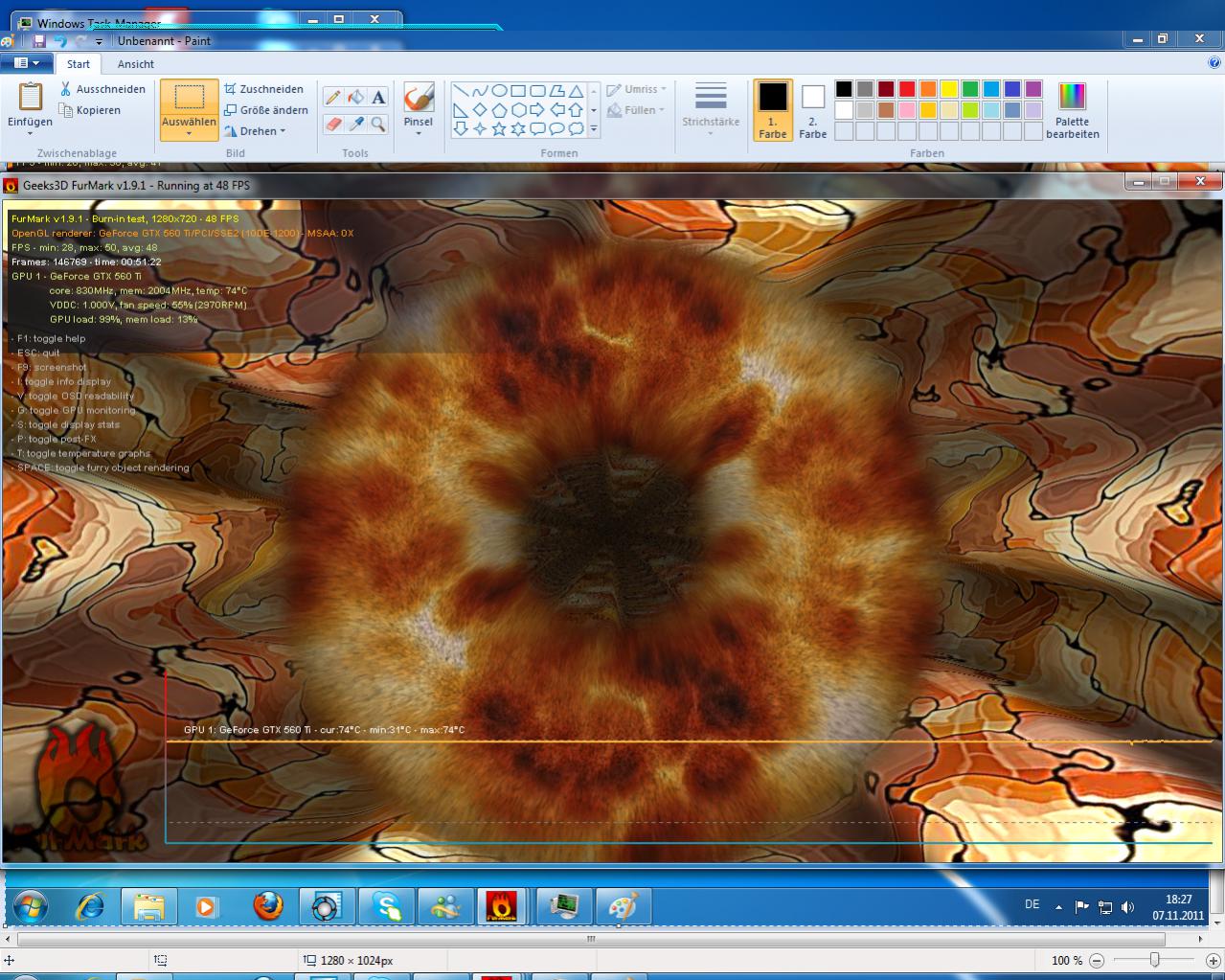1225x980 pixels.
Task: Click the horizontal canvas scrollbar
Action: pyautogui.click(x=591, y=939)
